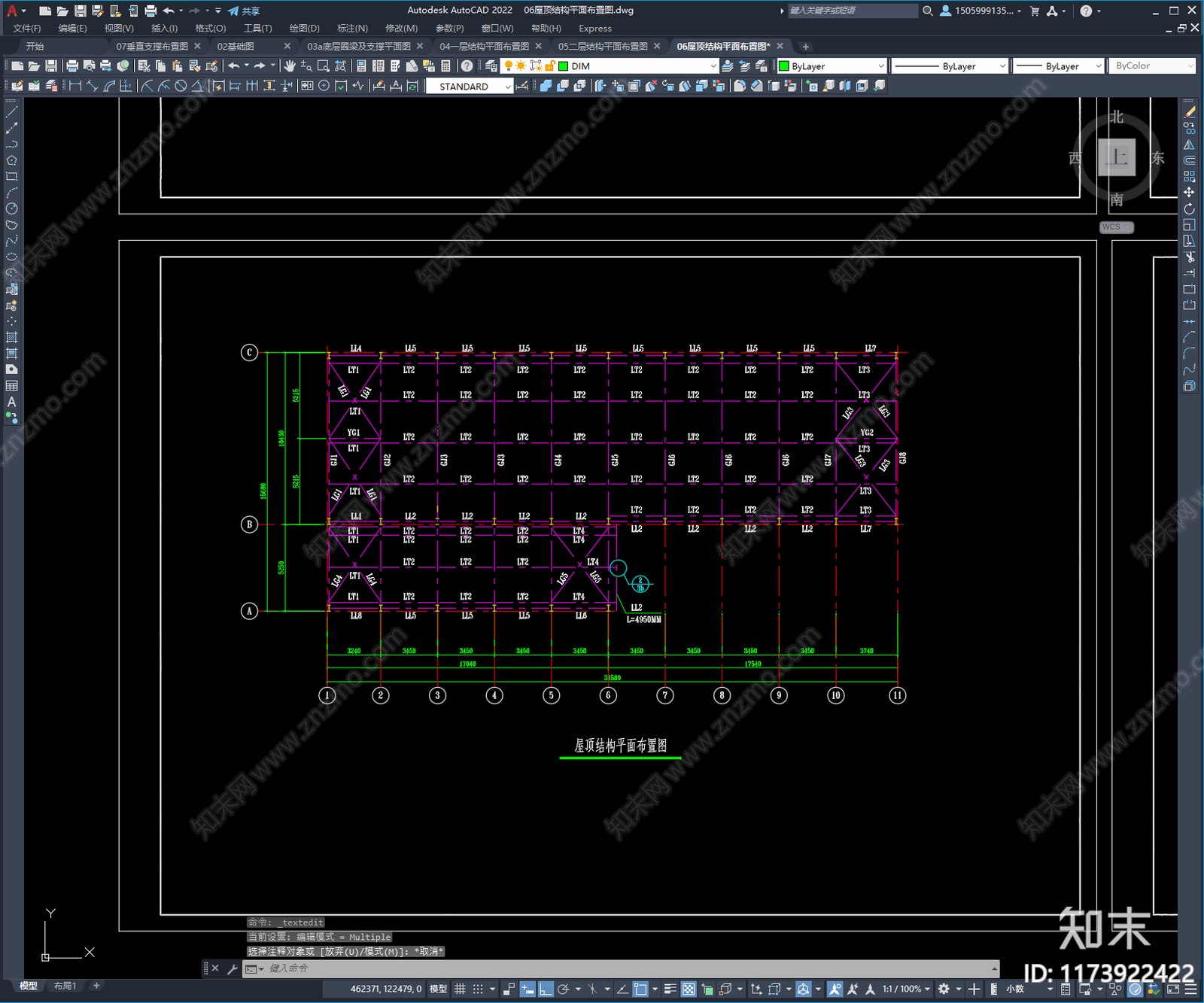The width and height of the screenshot is (1204, 1003).
Task: Open the Layer Properties Manager icon
Action: 491,66
